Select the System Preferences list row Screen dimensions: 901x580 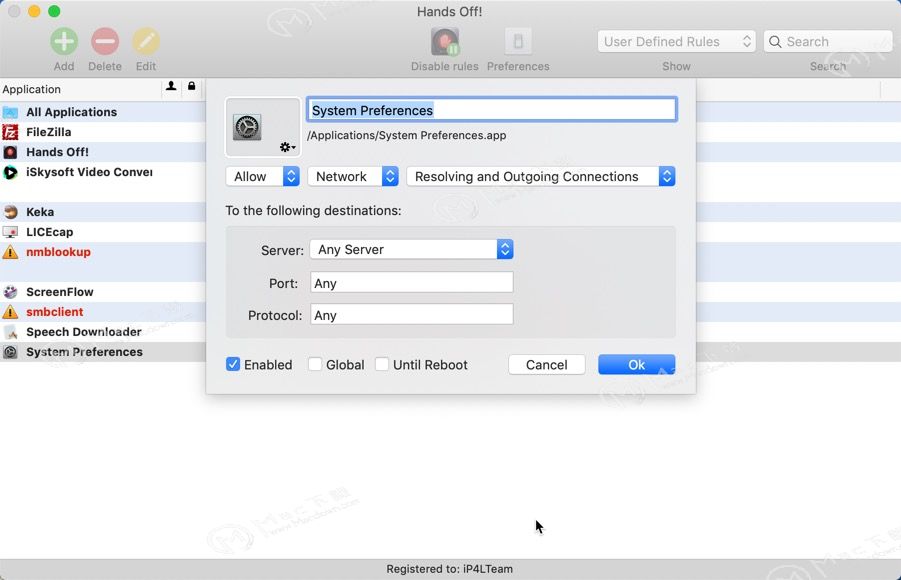103,352
